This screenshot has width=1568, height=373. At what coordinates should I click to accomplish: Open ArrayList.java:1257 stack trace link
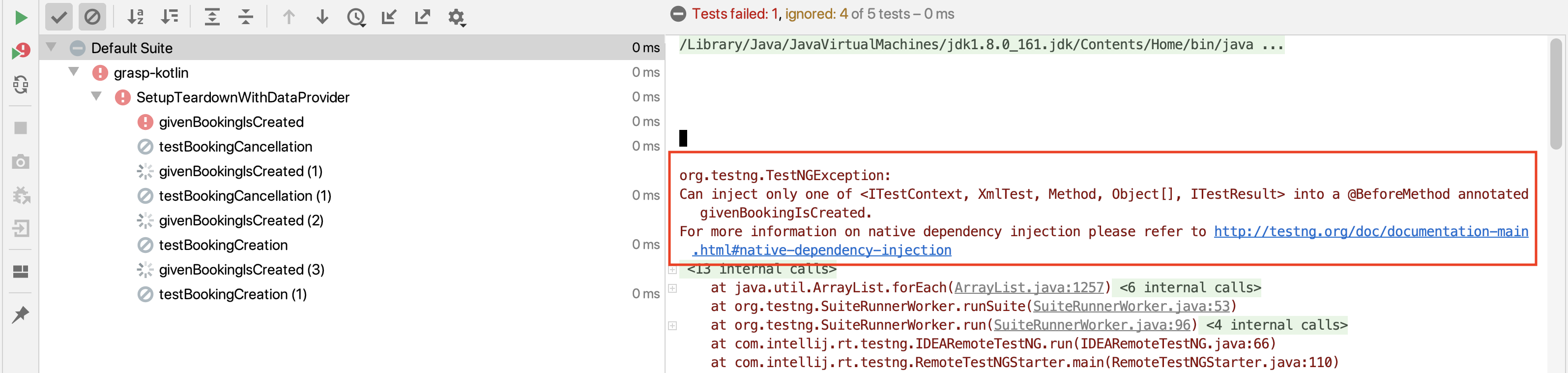[1029, 288]
